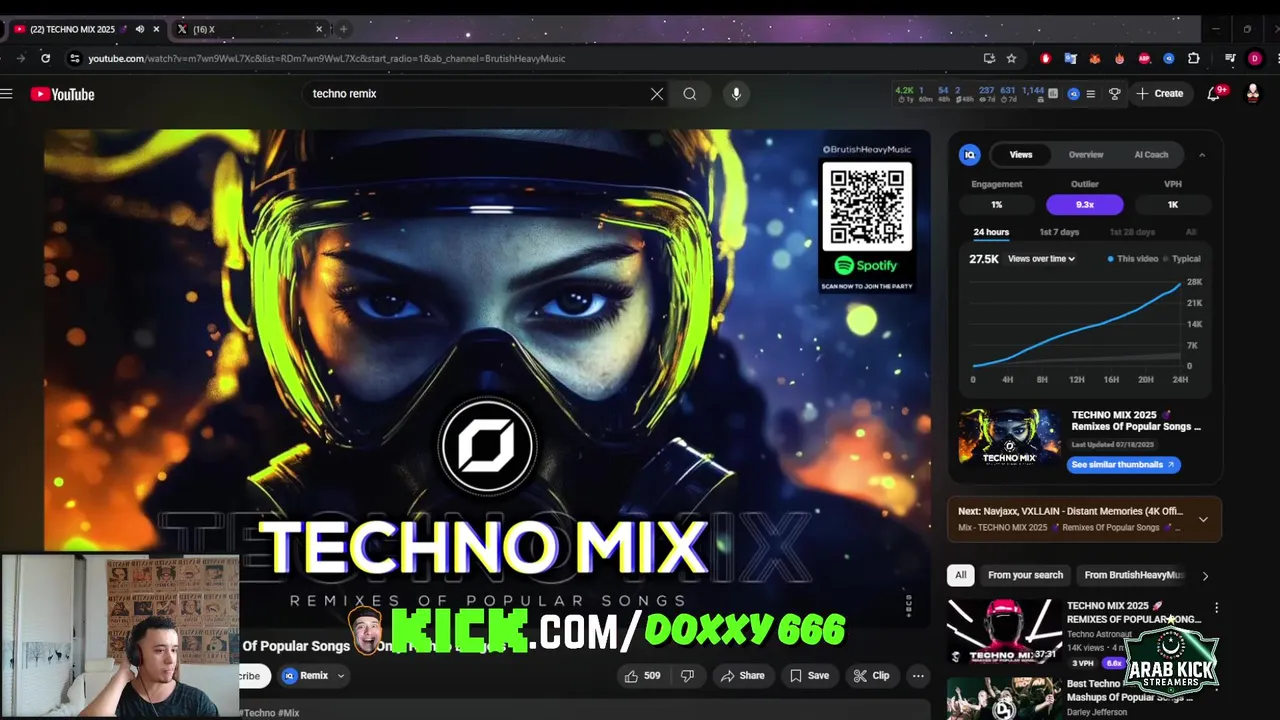Open the vidIQ extension in toolbar
Viewport: 1280px width, 720px height.
pos(1169,58)
